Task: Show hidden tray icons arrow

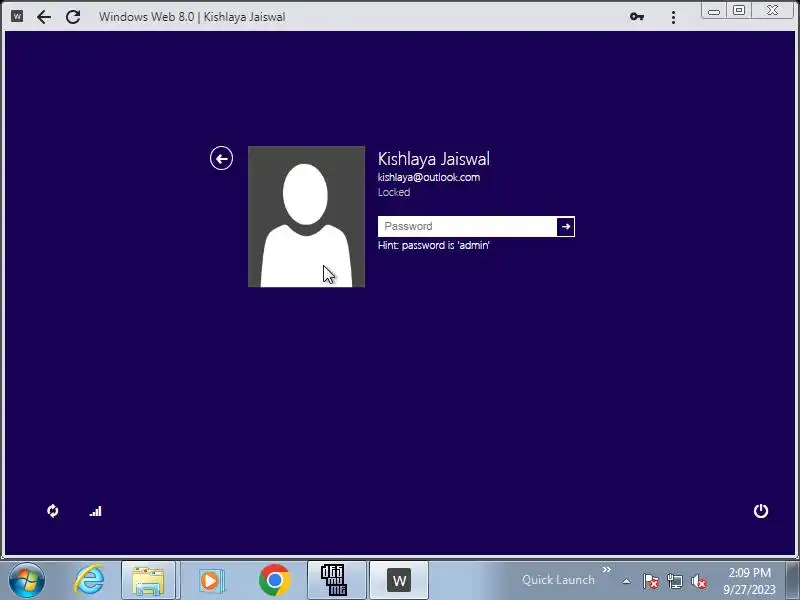Action: 627,581
